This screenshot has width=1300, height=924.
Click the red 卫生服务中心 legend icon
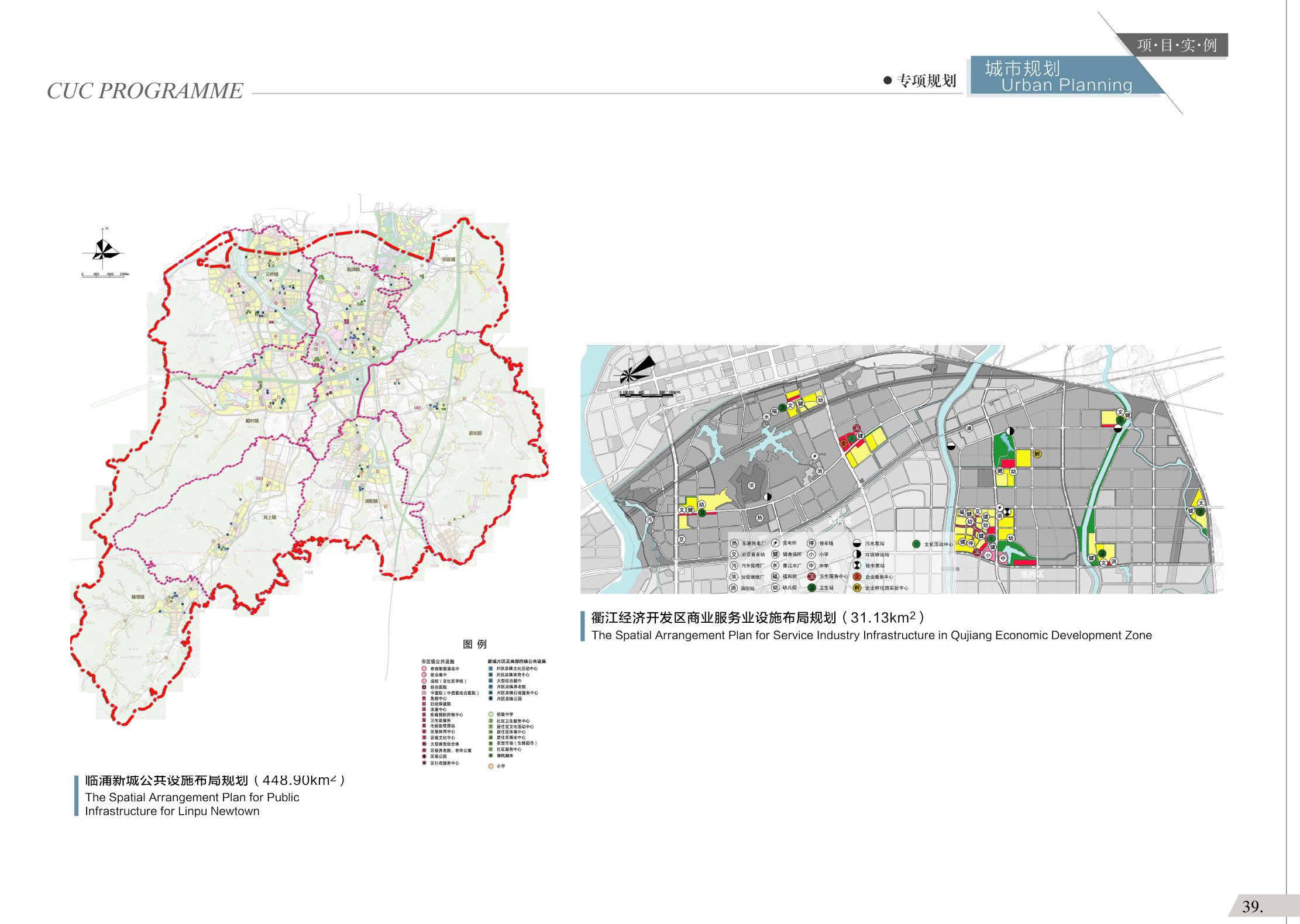click(811, 577)
